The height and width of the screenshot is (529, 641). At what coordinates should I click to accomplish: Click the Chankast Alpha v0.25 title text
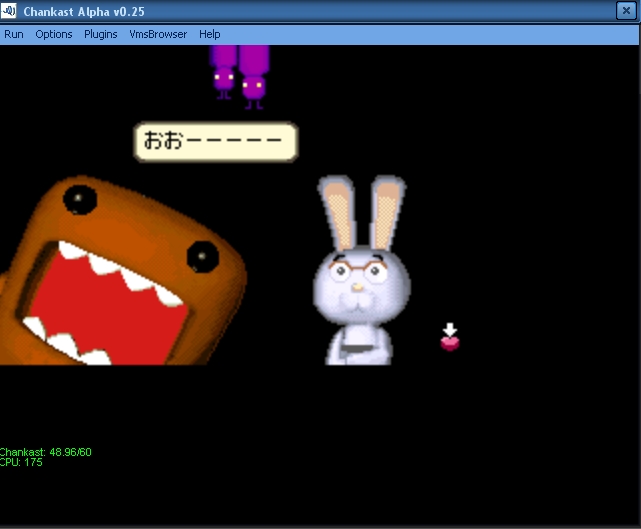(84, 12)
